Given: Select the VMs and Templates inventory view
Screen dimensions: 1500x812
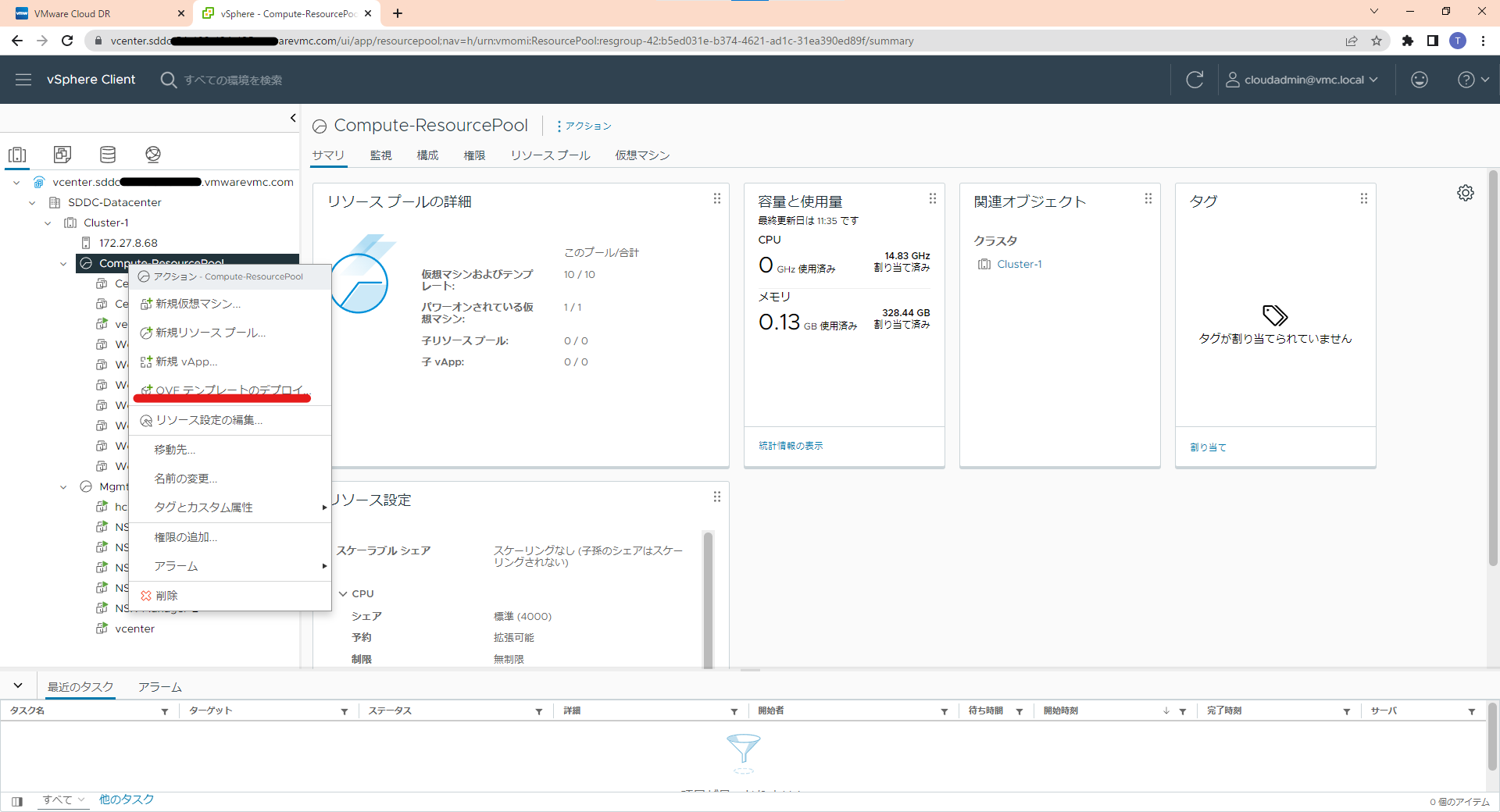Looking at the screenshot, I should 62,155.
